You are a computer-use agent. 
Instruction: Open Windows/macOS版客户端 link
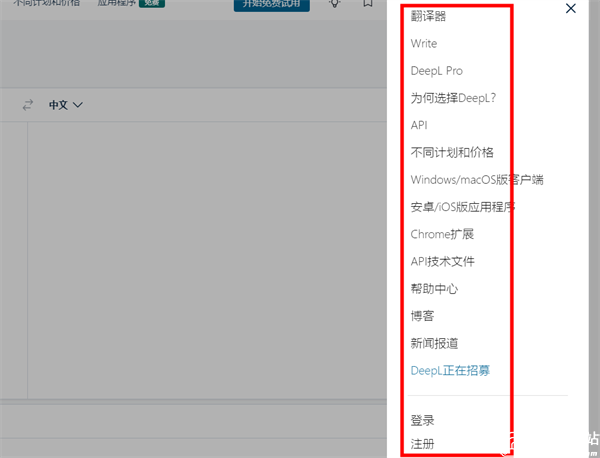click(x=477, y=179)
